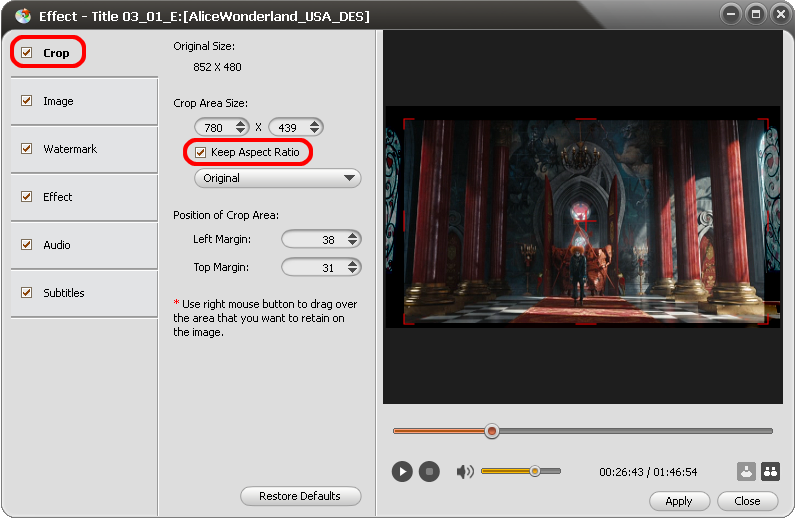The height and width of the screenshot is (519, 796).
Task: Toggle the Image checkbox
Action: click(26, 101)
